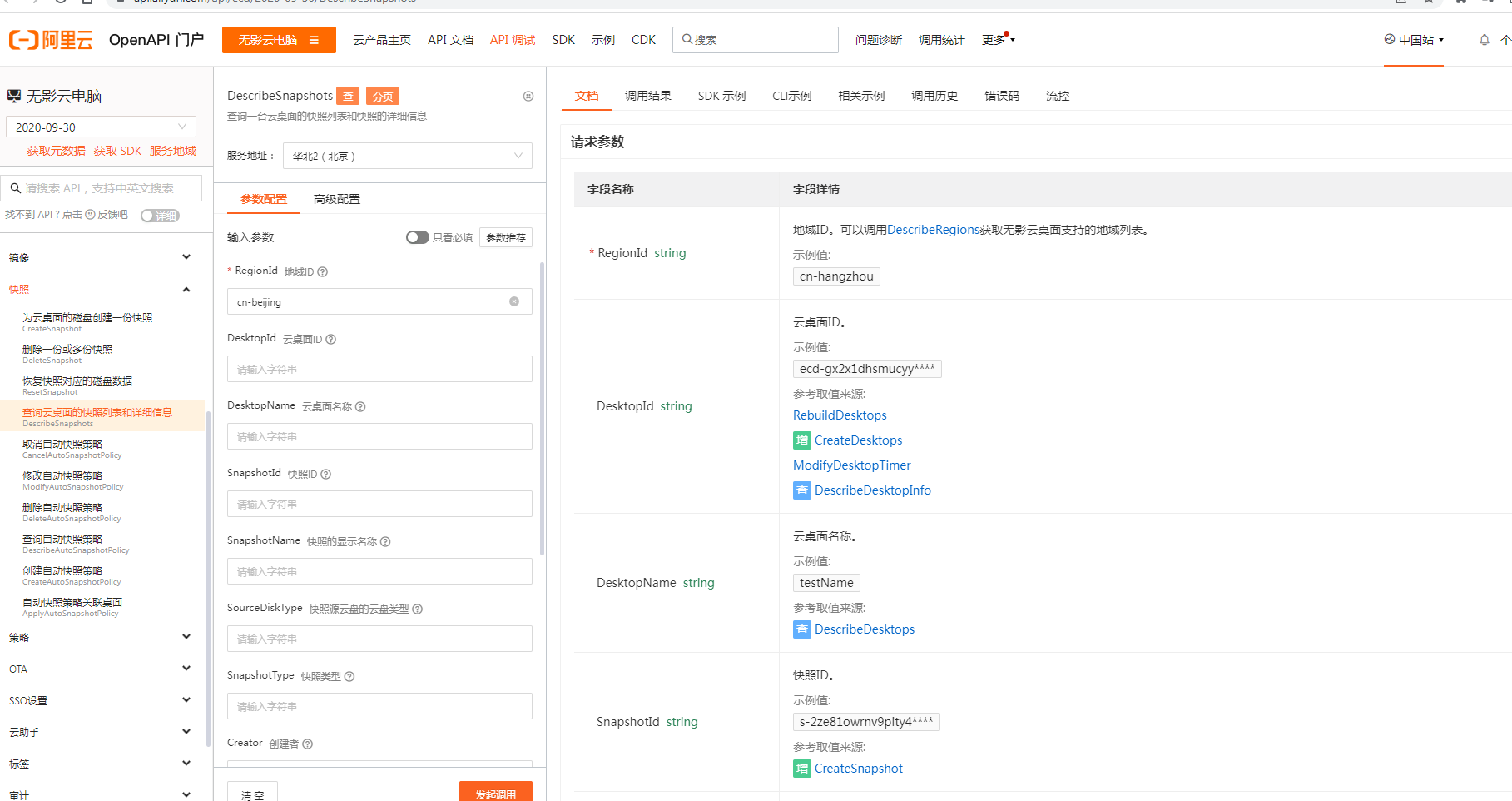1512x801 pixels.
Task: Open the 更多 menu in top navigation
Action: coord(998,40)
